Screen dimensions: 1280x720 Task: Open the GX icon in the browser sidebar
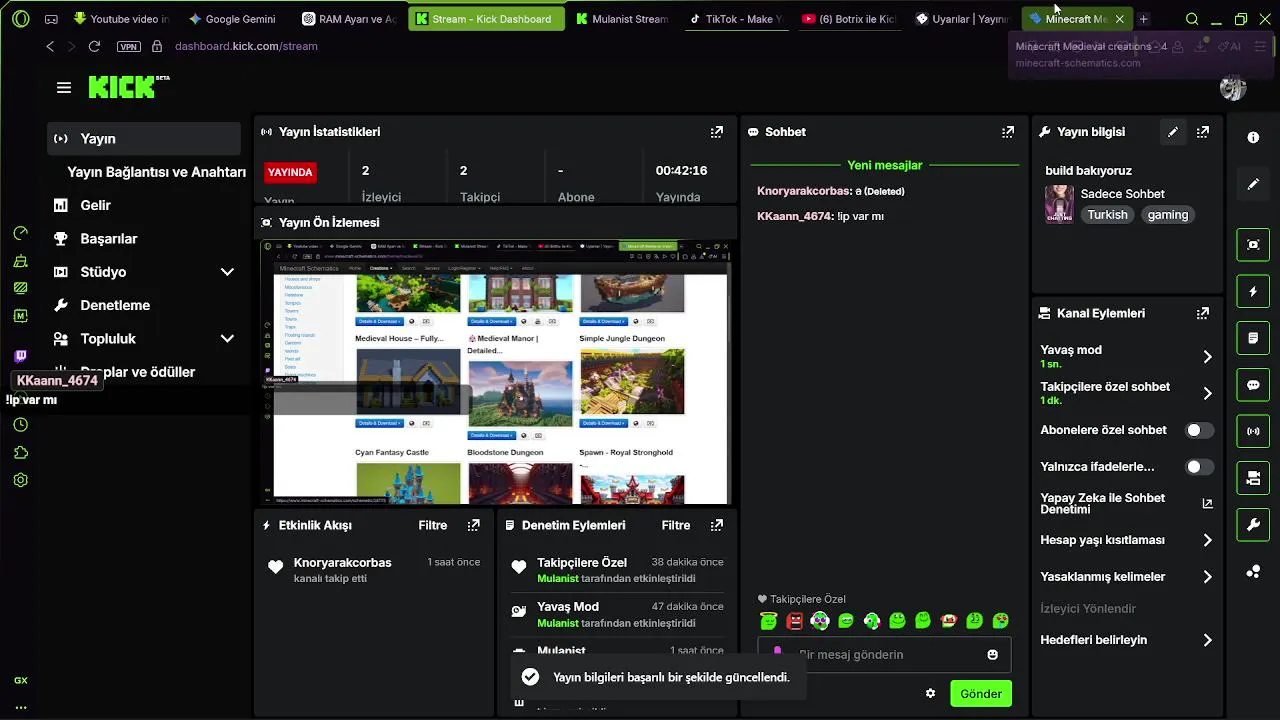point(21,680)
